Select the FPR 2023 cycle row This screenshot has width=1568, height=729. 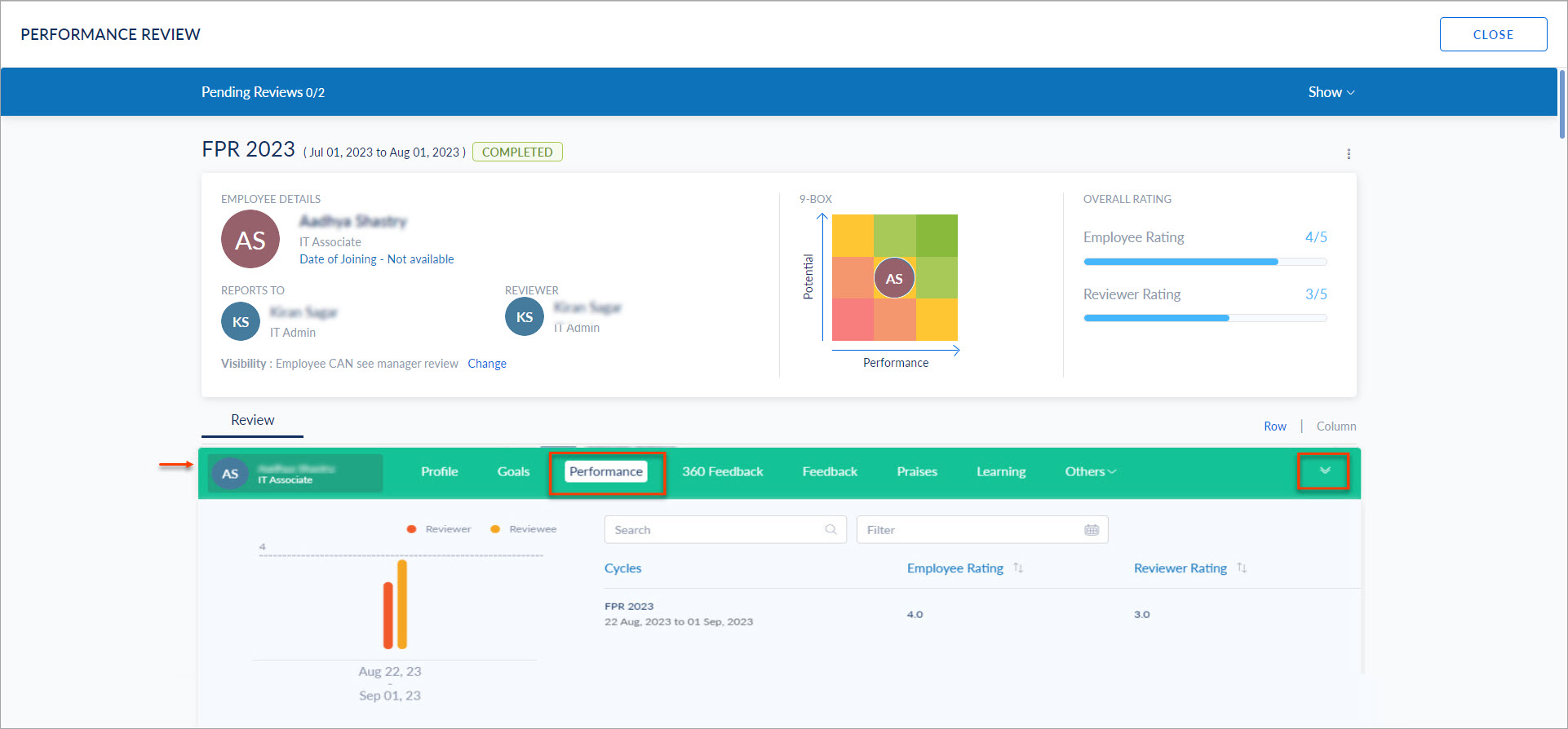(x=982, y=614)
